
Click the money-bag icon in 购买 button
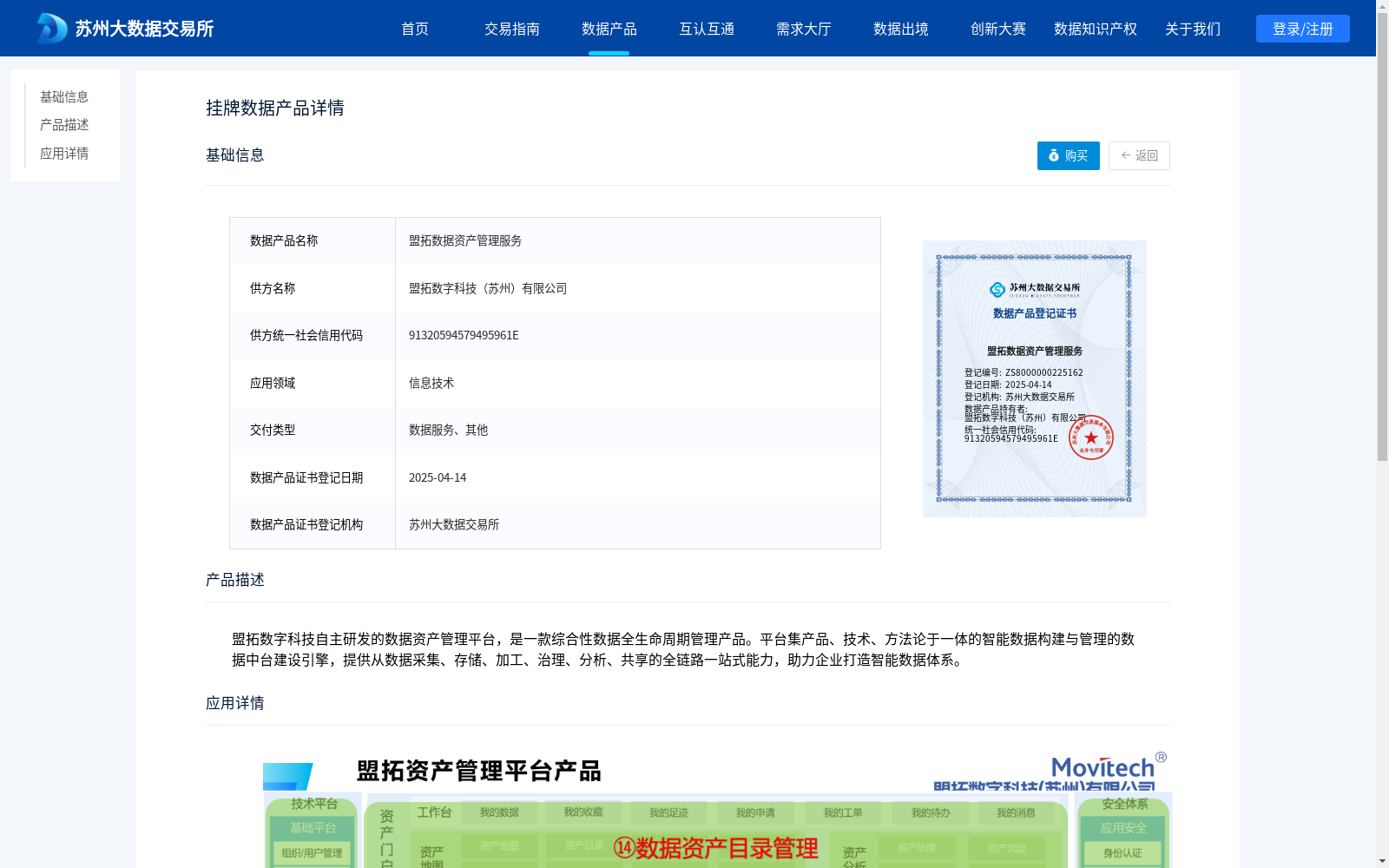pyautogui.click(x=1054, y=155)
